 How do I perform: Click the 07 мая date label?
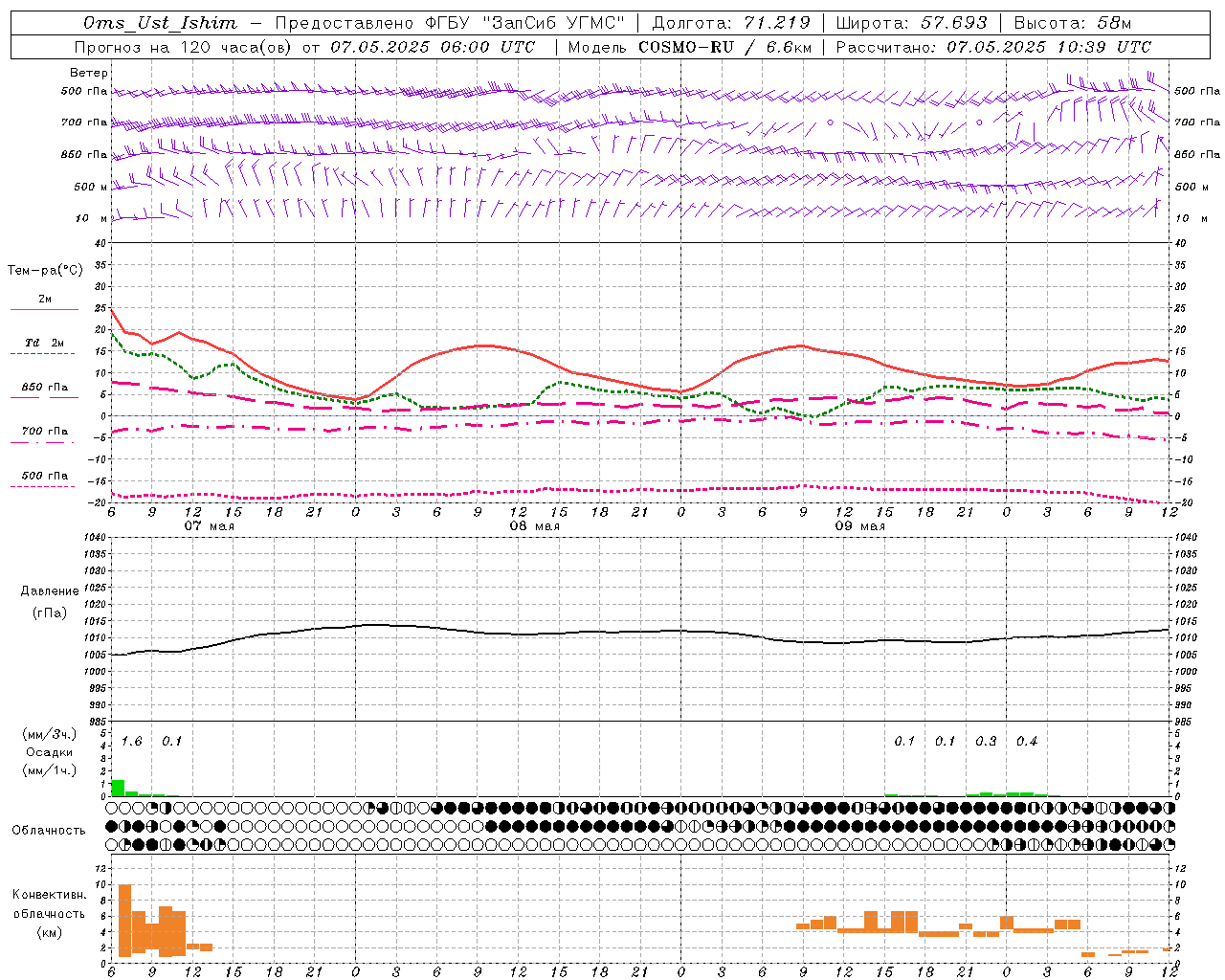[x=210, y=526]
